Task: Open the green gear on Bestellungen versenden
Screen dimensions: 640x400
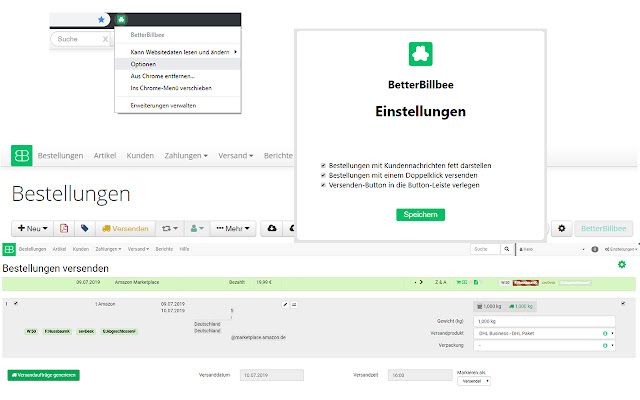Action: pos(622,264)
